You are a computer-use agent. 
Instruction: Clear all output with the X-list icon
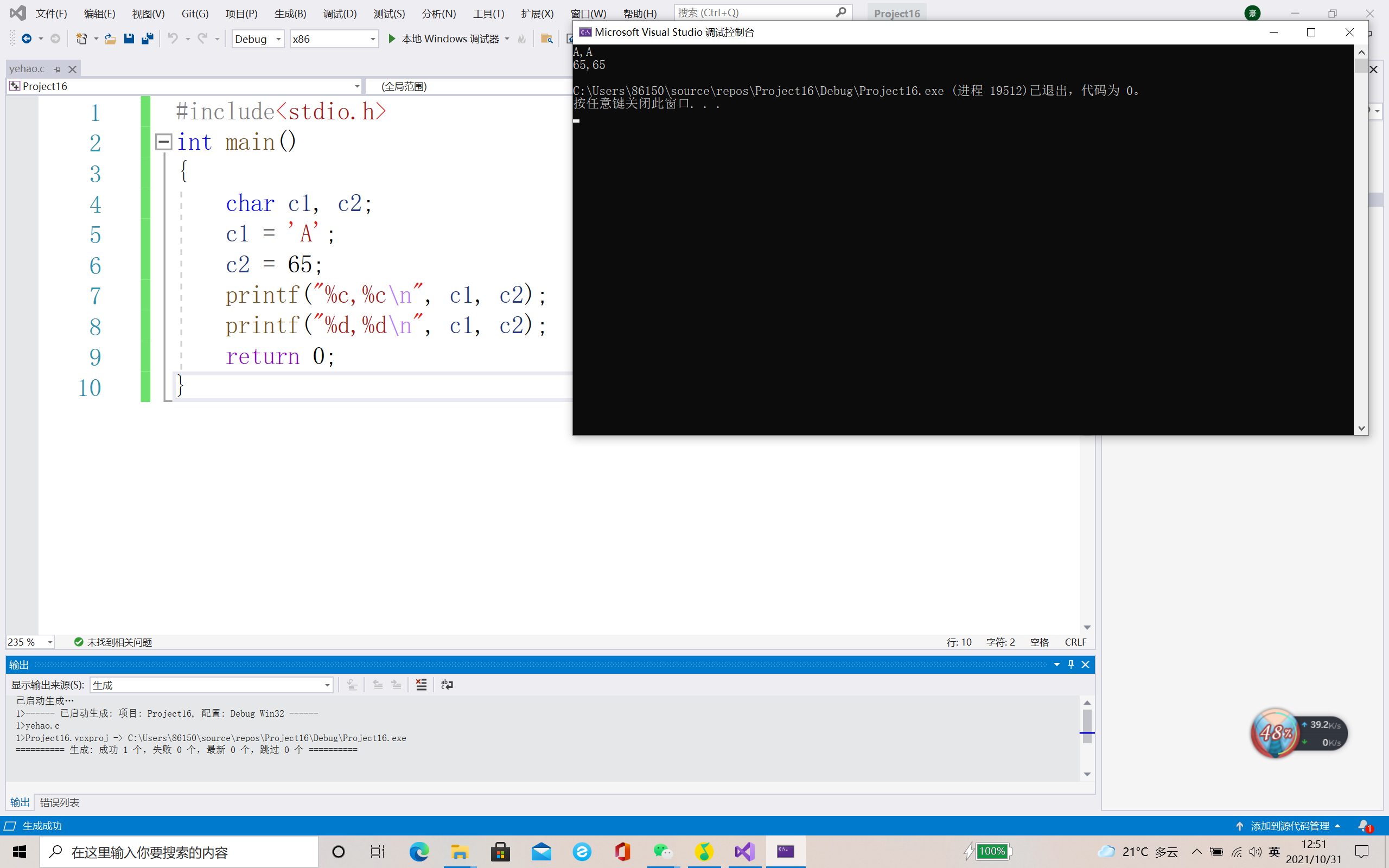(x=421, y=684)
